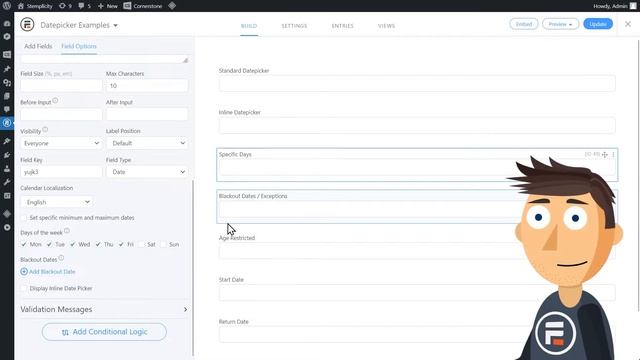Click Howdy, Admin account menu
The height and width of the screenshot is (360, 640).
(x=615, y=6)
